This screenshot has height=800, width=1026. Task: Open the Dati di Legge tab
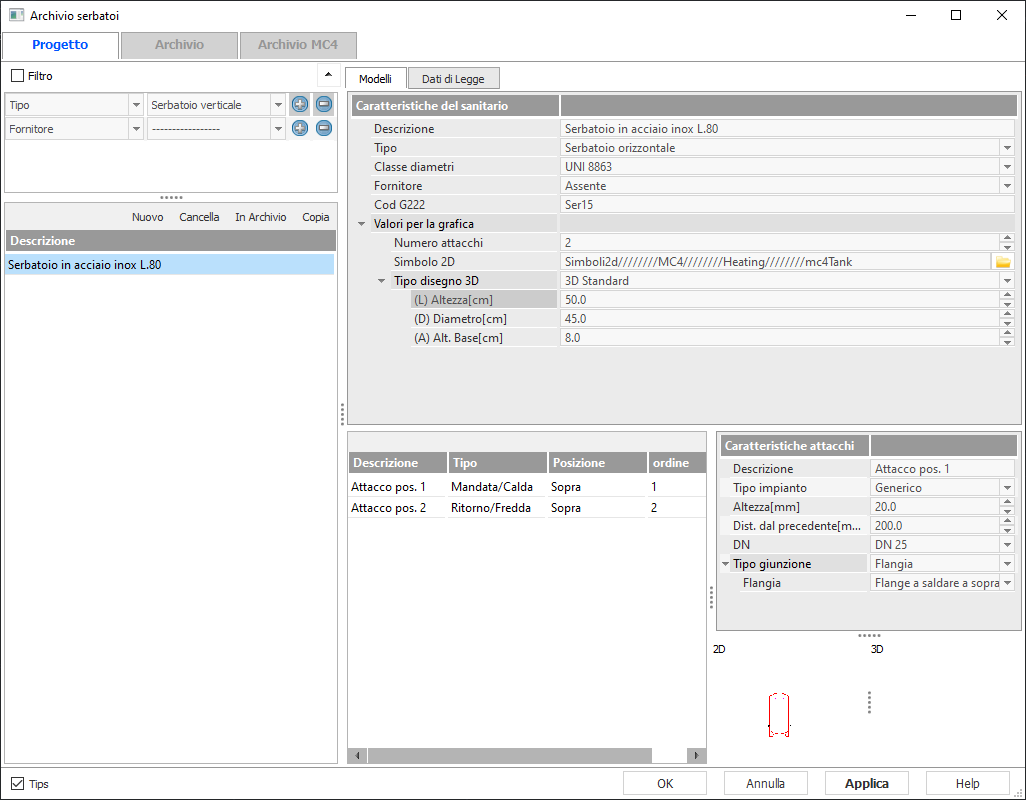tap(454, 79)
